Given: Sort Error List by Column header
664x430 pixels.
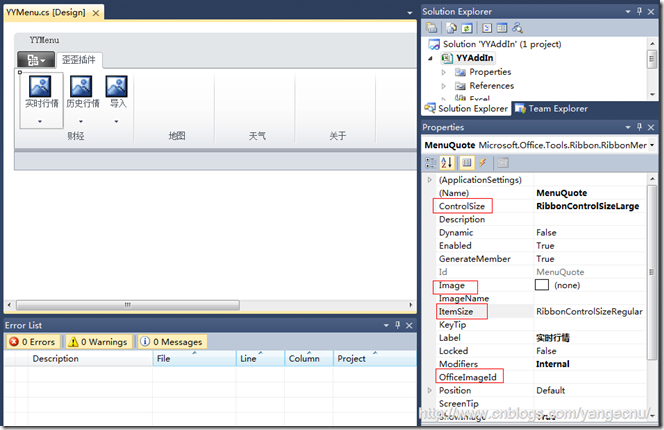Looking at the screenshot, I should pos(309,358).
